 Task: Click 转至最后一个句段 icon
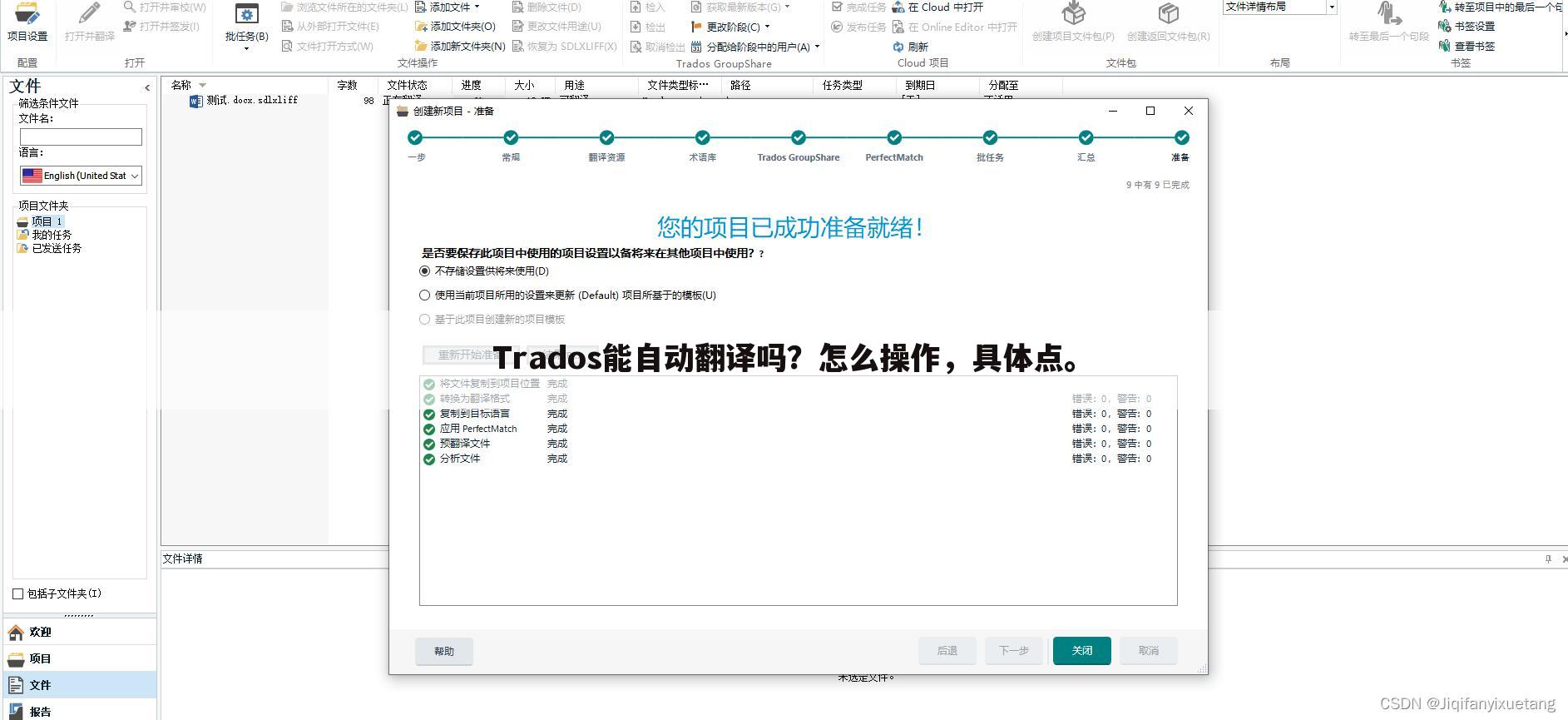tap(1388, 13)
